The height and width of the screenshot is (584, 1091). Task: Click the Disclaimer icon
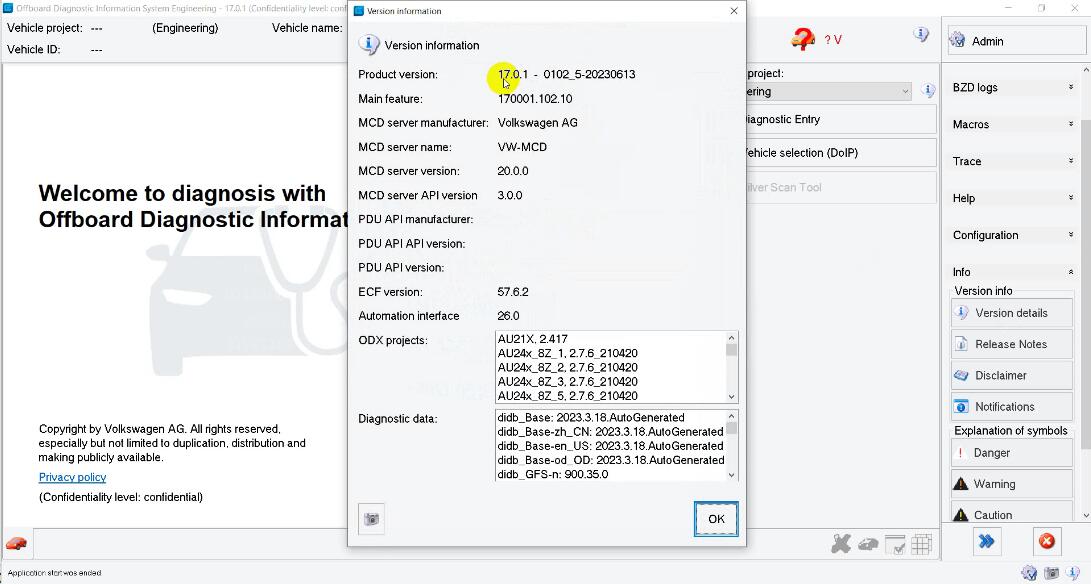962,375
